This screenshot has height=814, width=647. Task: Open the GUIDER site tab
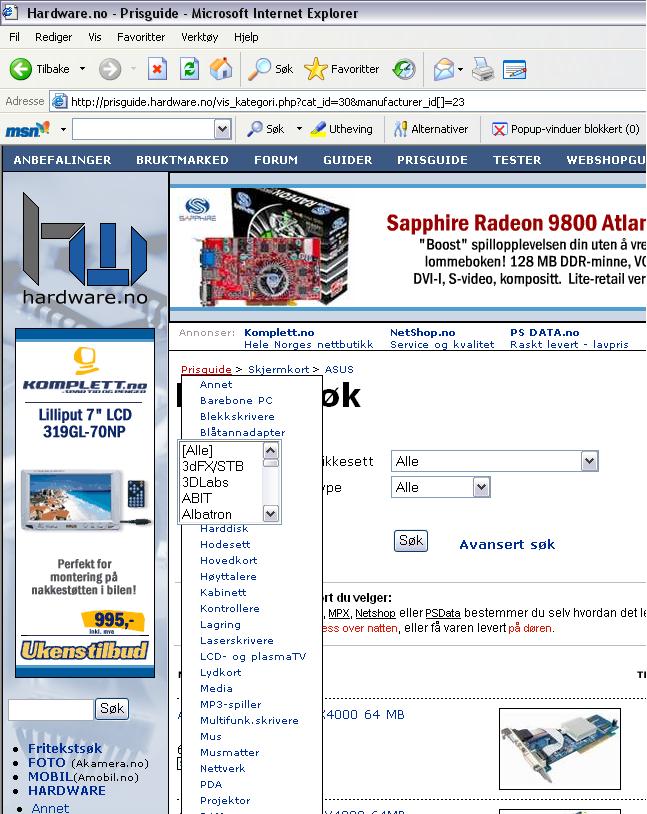pyautogui.click(x=347, y=160)
